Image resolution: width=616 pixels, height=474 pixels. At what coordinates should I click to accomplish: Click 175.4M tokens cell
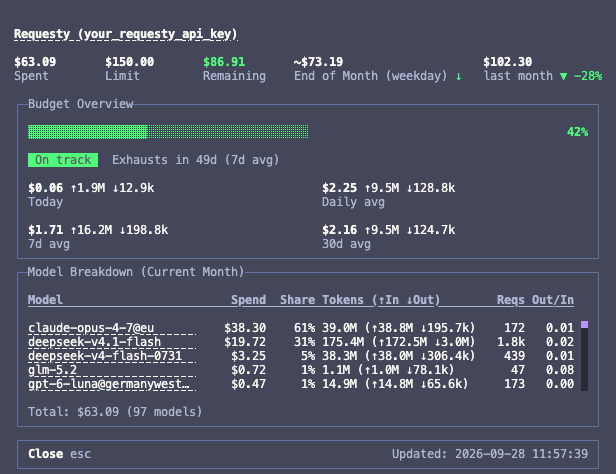tap(399, 342)
